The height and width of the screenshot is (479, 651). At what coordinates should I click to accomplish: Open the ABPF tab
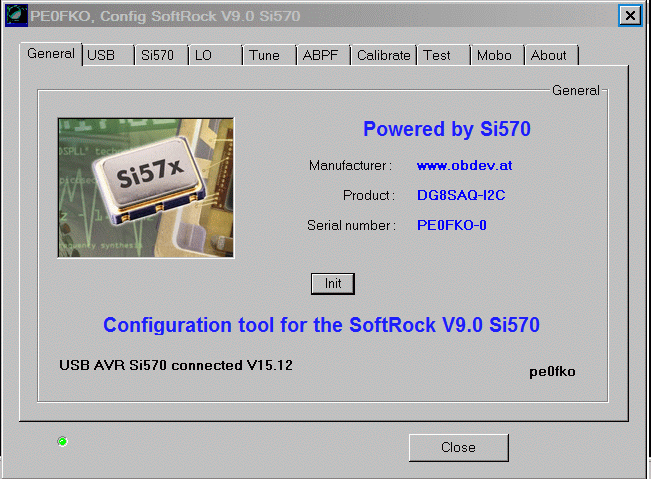(x=320, y=56)
